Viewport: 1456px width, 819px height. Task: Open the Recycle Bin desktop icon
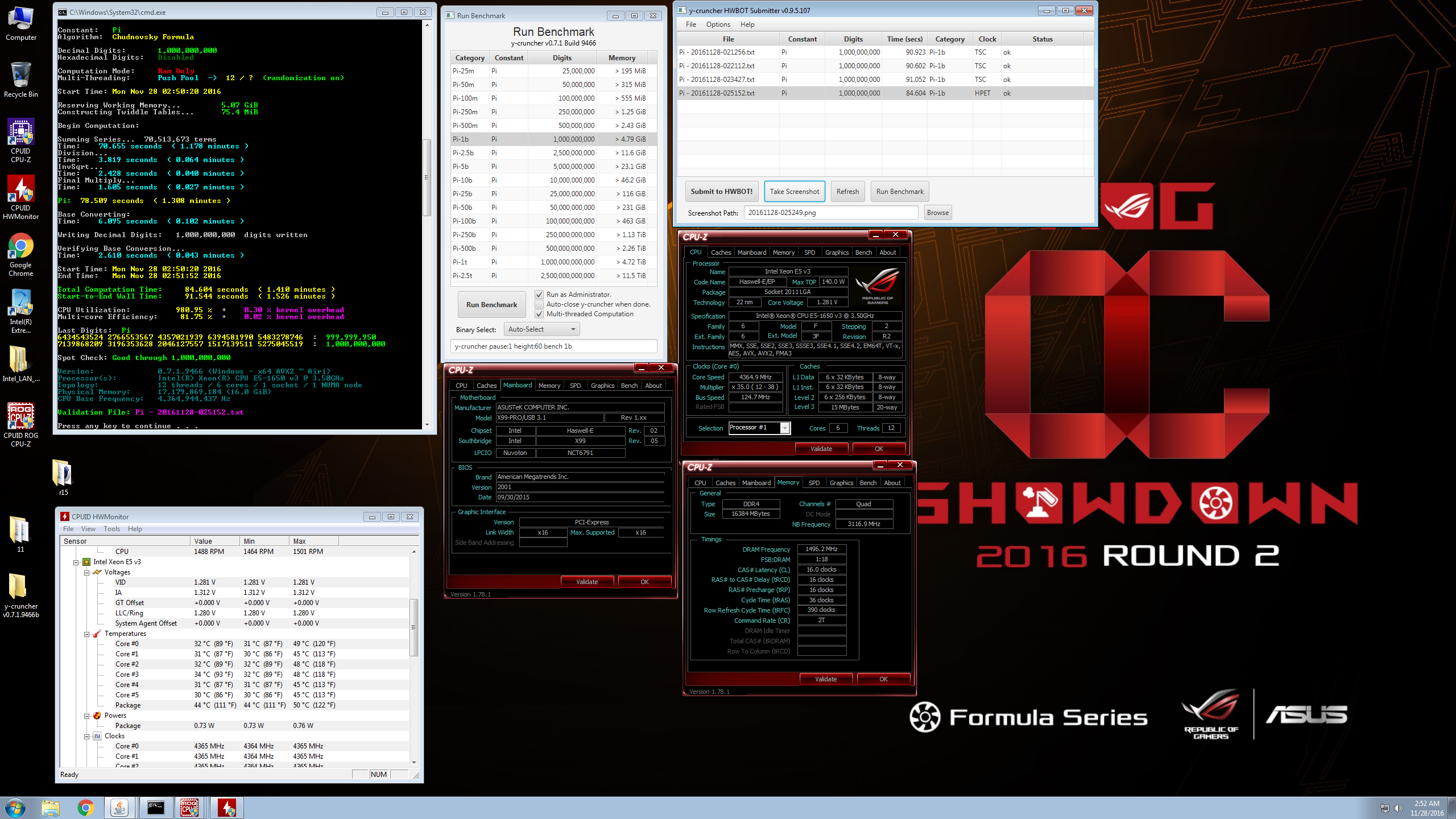pyautogui.click(x=21, y=80)
